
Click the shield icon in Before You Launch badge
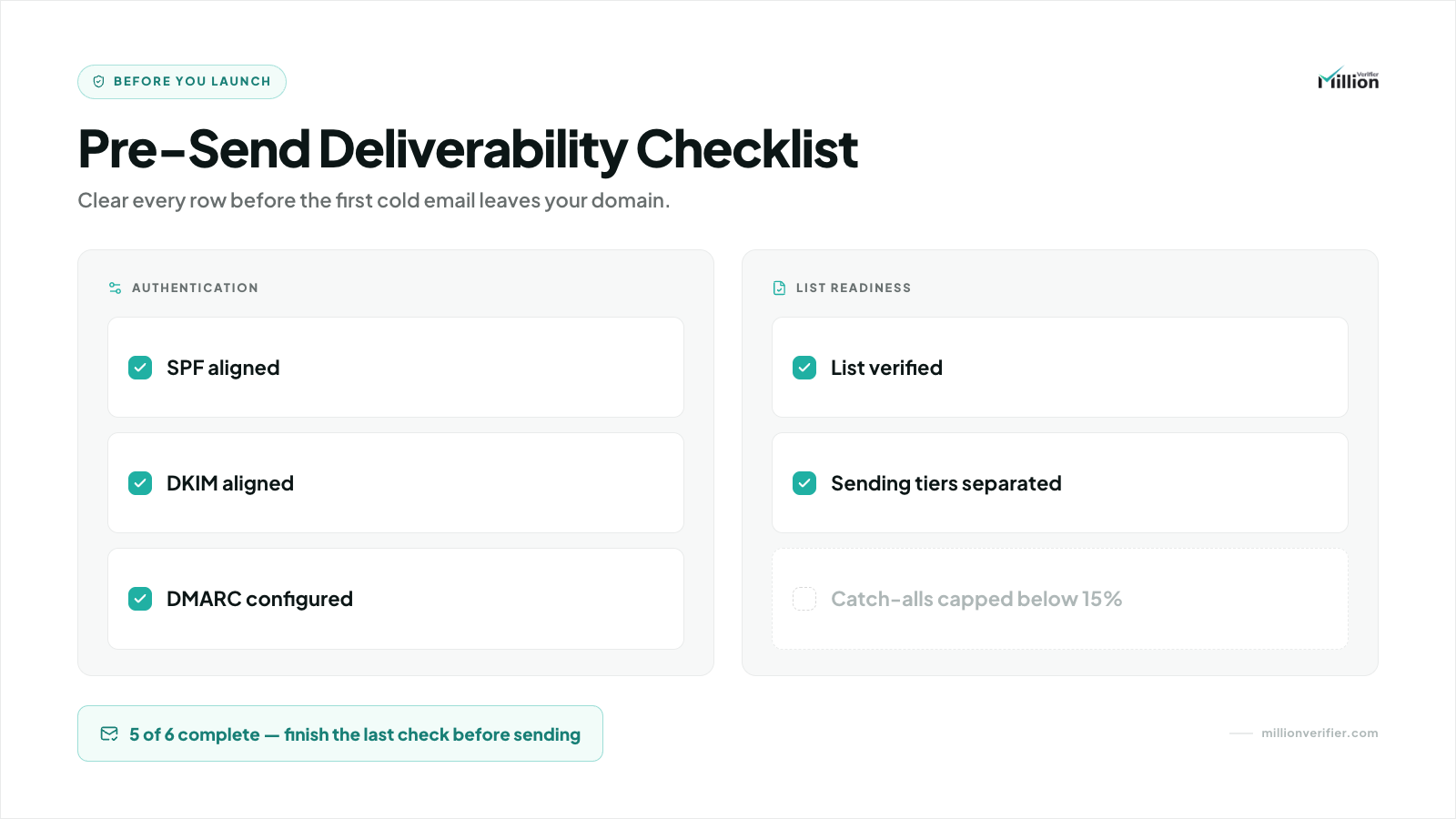point(99,82)
